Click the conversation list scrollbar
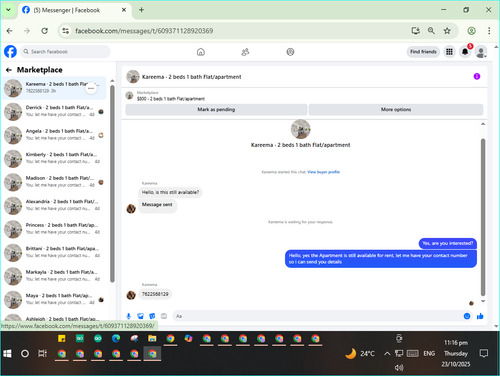The width and height of the screenshot is (500, 376). click(x=112, y=183)
